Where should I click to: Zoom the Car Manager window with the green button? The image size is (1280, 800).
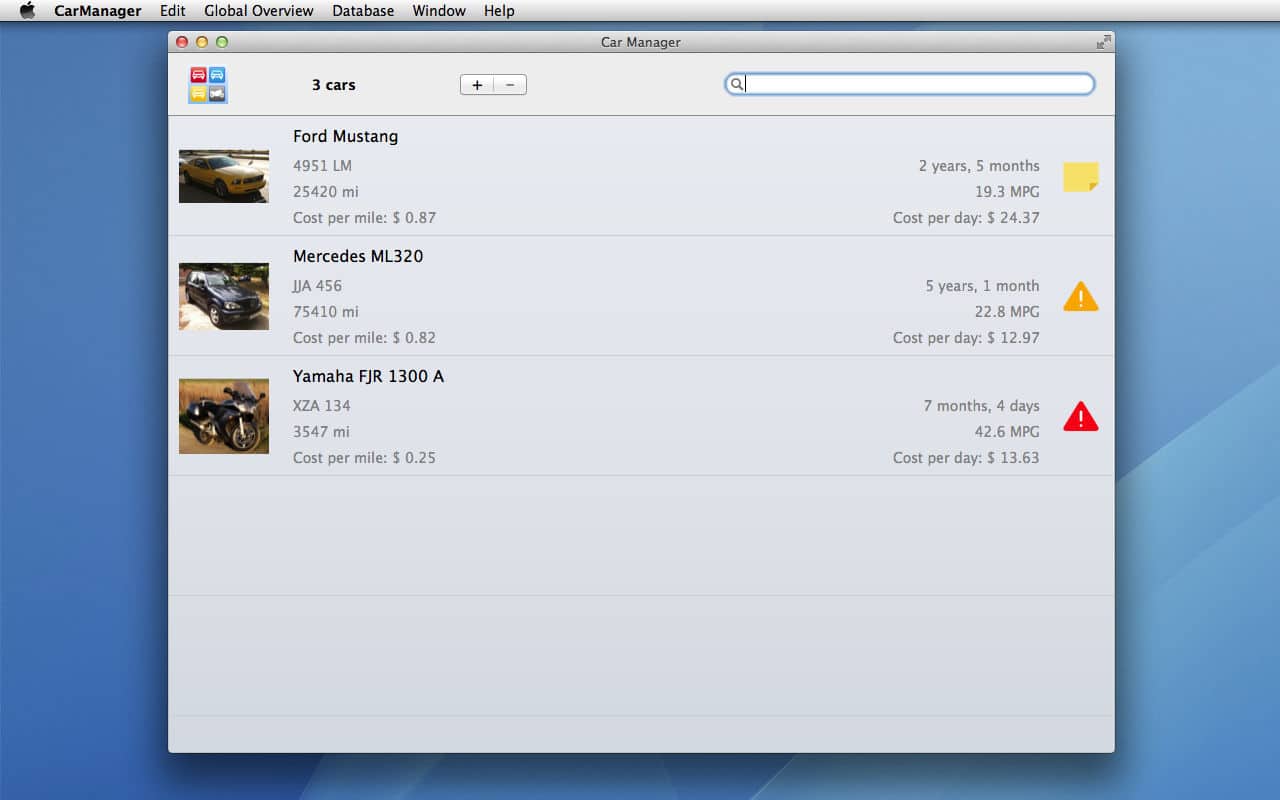pyautogui.click(x=222, y=42)
